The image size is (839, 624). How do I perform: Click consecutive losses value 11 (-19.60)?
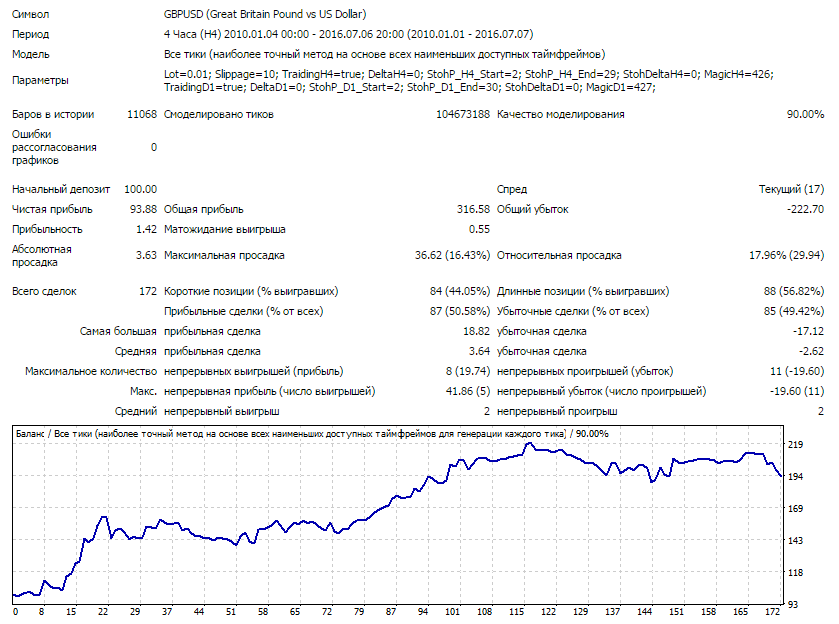click(797, 371)
